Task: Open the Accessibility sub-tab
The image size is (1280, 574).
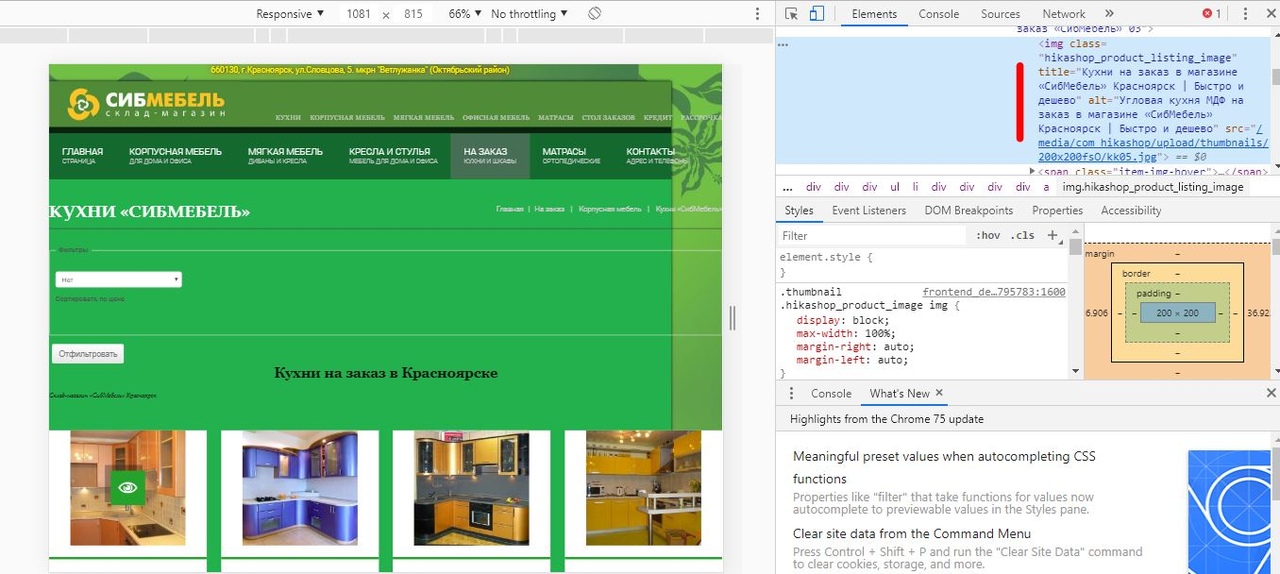Action: [1131, 211]
